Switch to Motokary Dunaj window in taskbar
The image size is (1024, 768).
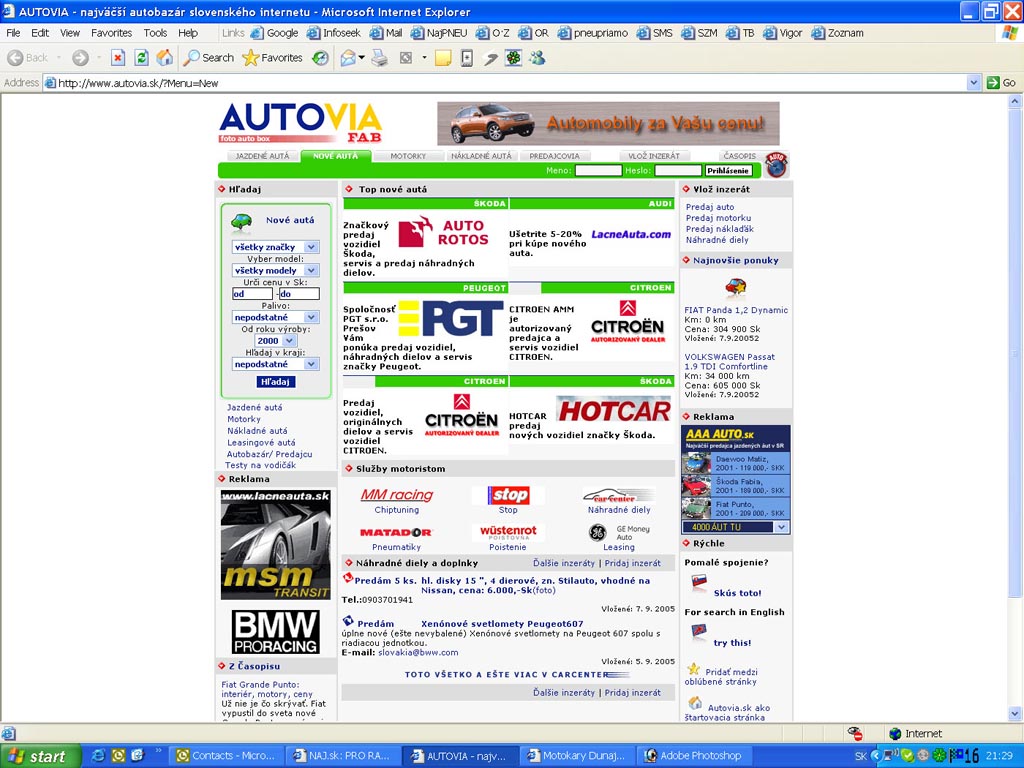click(x=577, y=756)
